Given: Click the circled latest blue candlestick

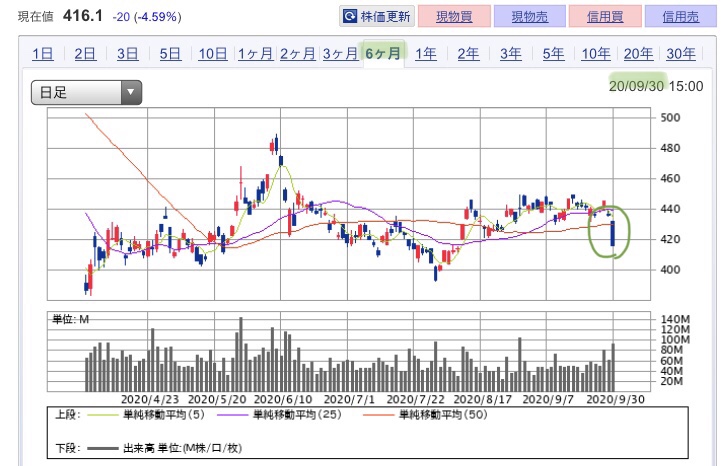Looking at the screenshot, I should [613, 233].
